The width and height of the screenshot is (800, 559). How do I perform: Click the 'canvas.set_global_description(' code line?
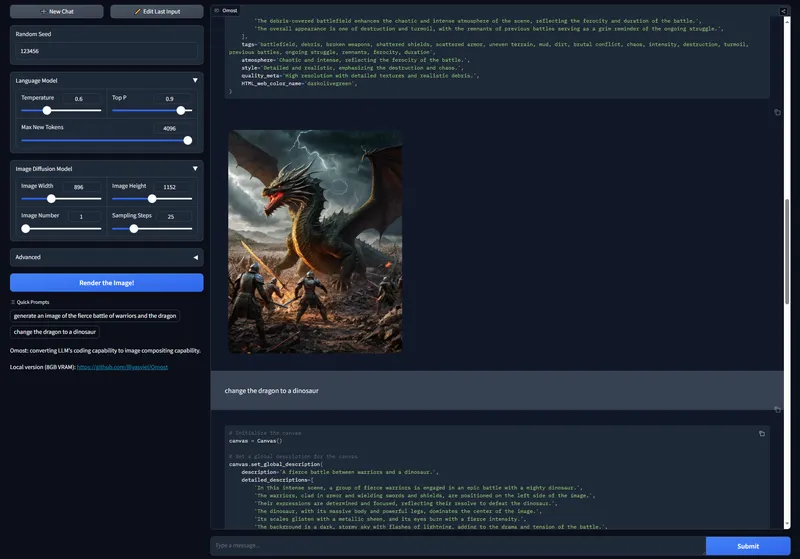point(276,465)
